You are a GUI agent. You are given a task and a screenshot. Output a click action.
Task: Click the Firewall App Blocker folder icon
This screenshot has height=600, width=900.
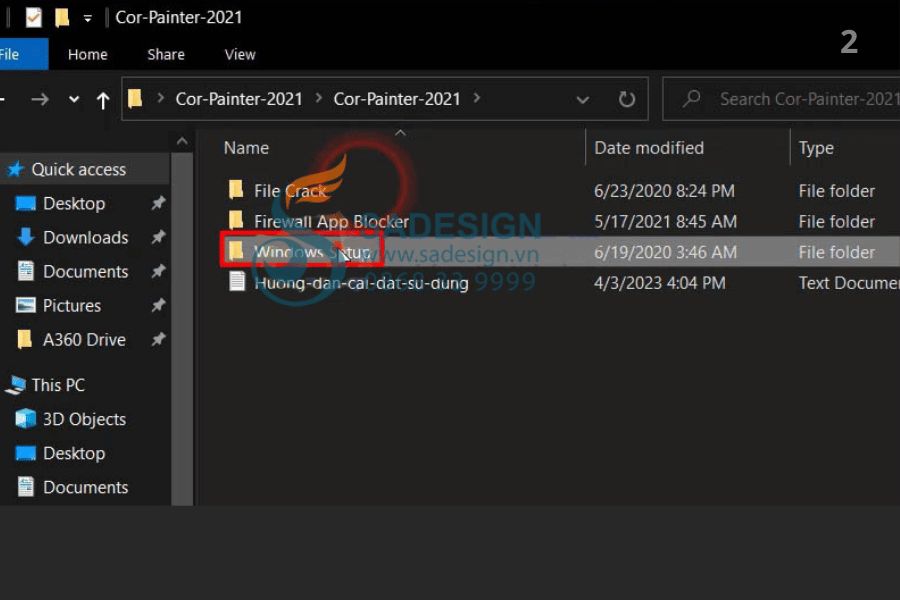tap(236, 221)
